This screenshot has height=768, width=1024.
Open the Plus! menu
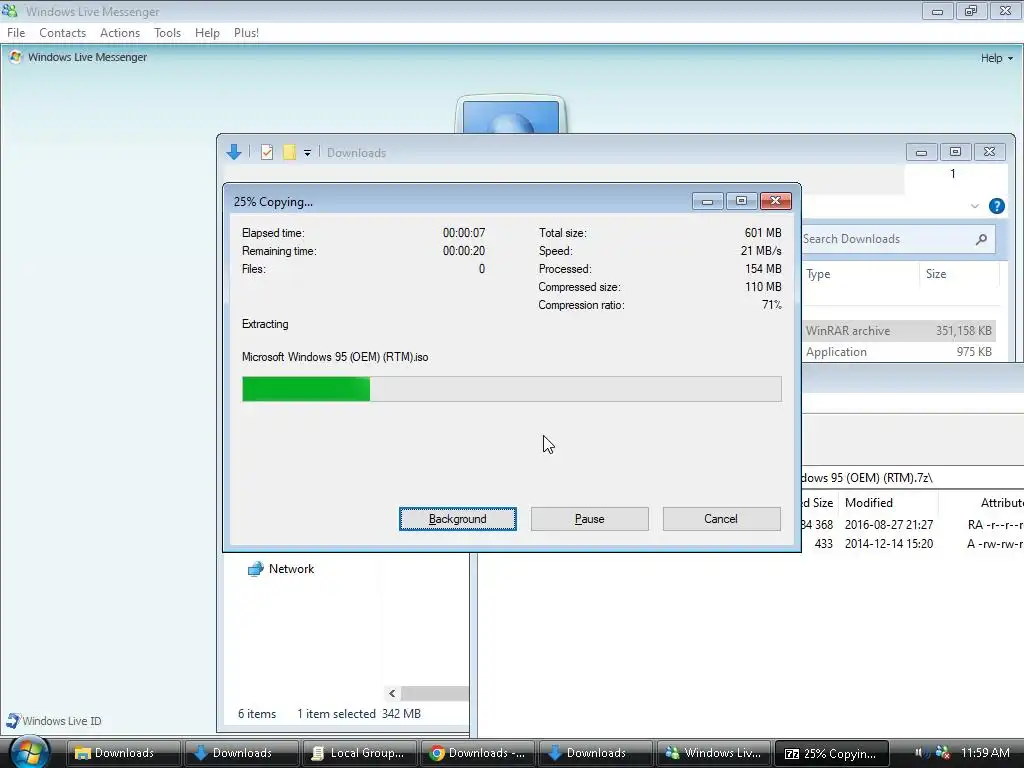tap(246, 33)
